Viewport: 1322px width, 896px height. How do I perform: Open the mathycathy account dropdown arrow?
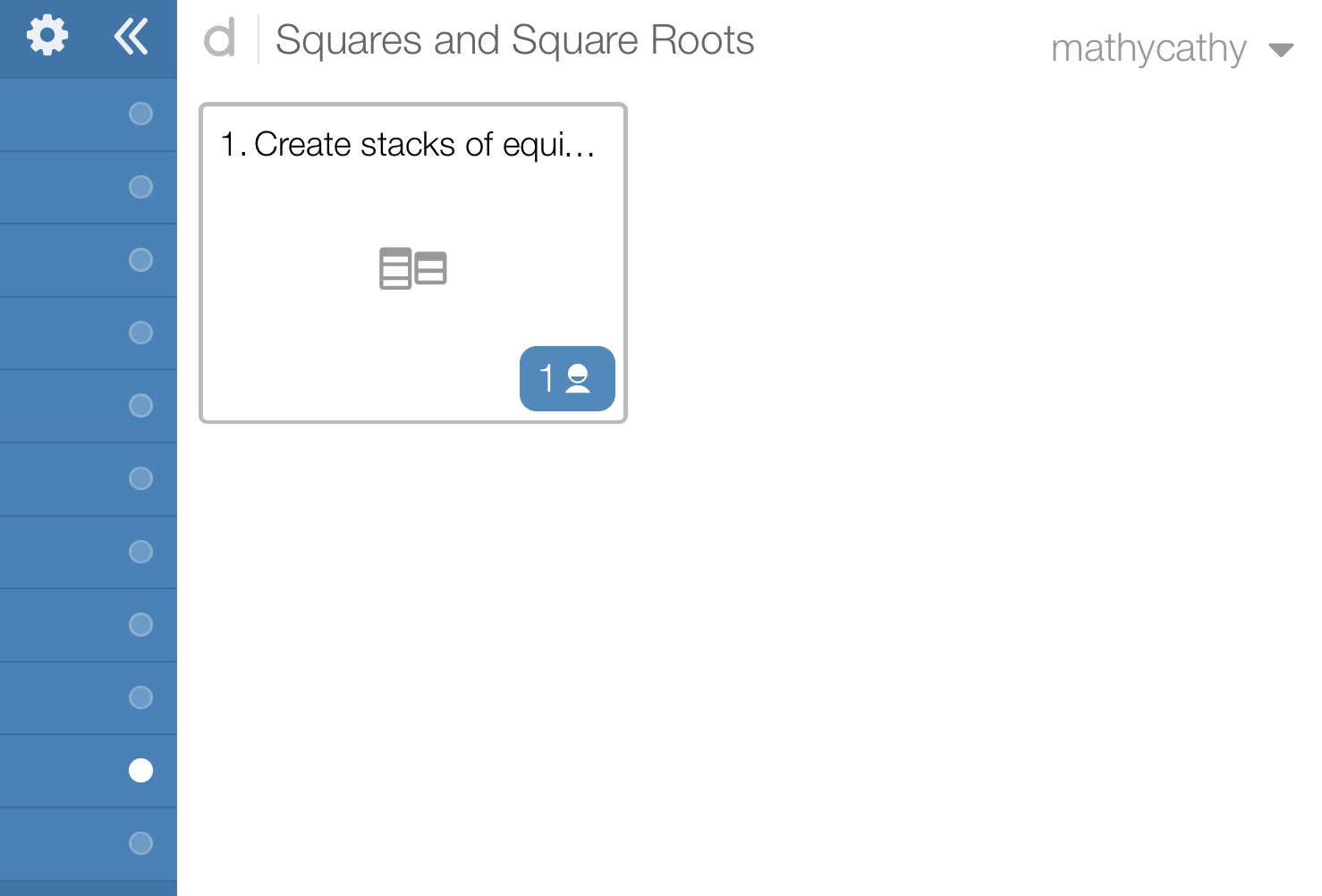1281,50
